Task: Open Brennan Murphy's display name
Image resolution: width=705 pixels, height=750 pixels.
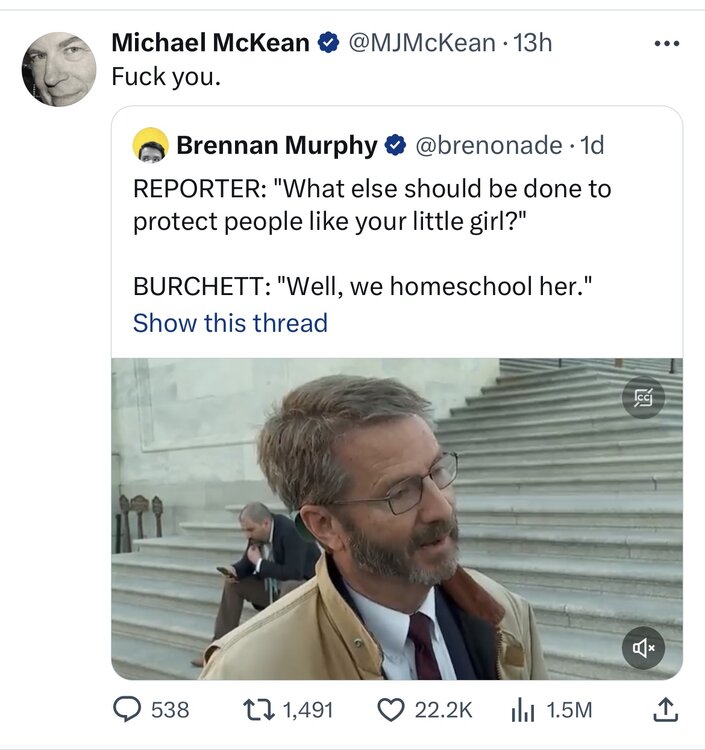Action: click(x=277, y=146)
